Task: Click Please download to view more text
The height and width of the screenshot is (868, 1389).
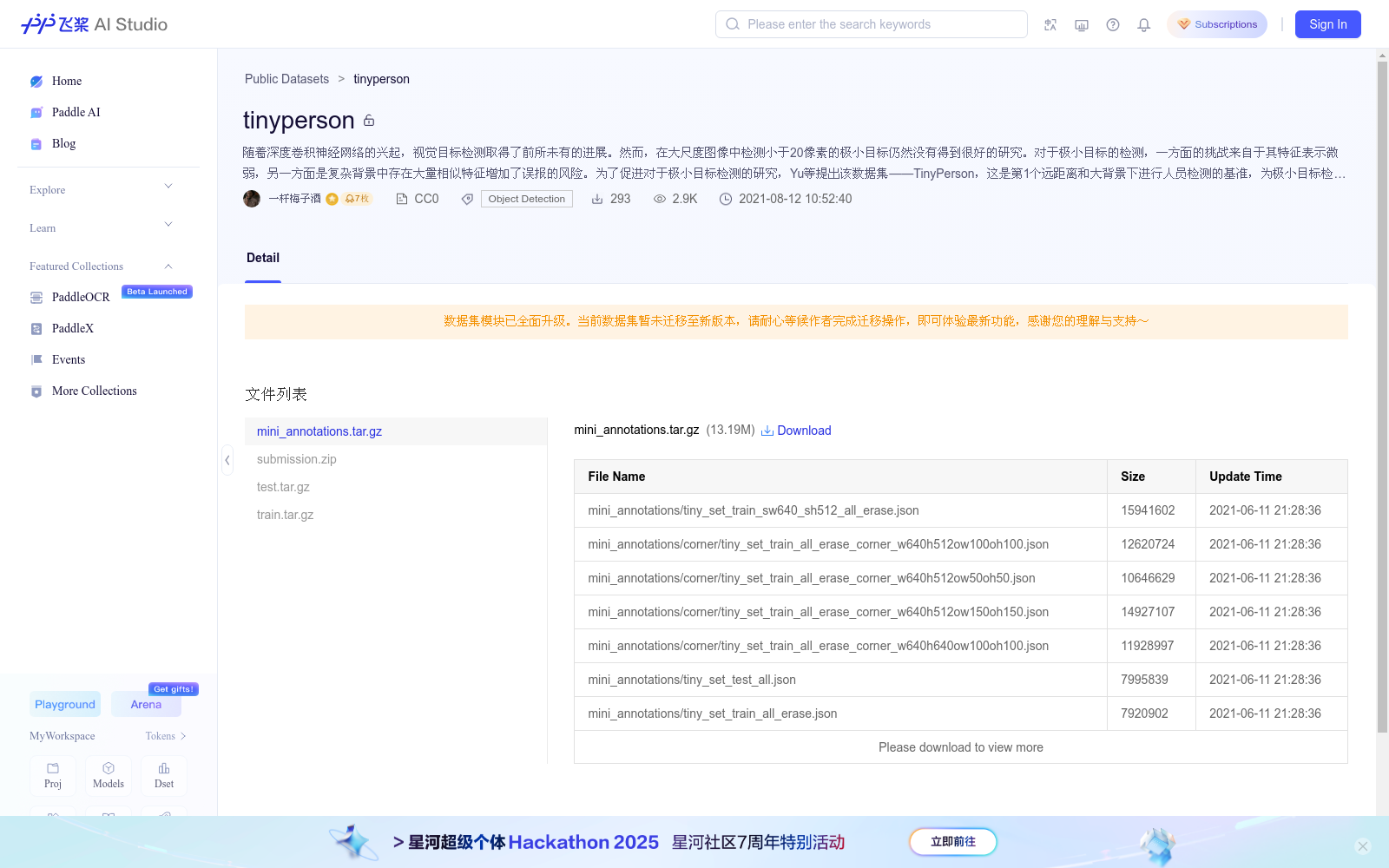Action: pos(961,747)
